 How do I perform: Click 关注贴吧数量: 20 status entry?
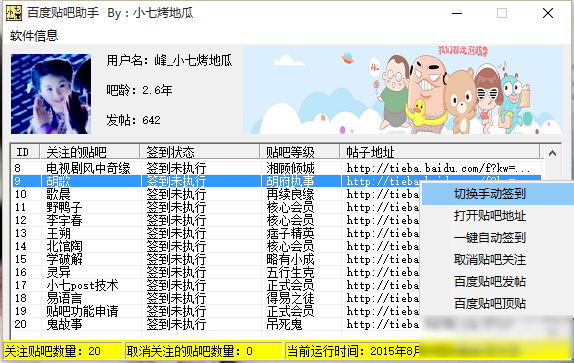(63, 351)
